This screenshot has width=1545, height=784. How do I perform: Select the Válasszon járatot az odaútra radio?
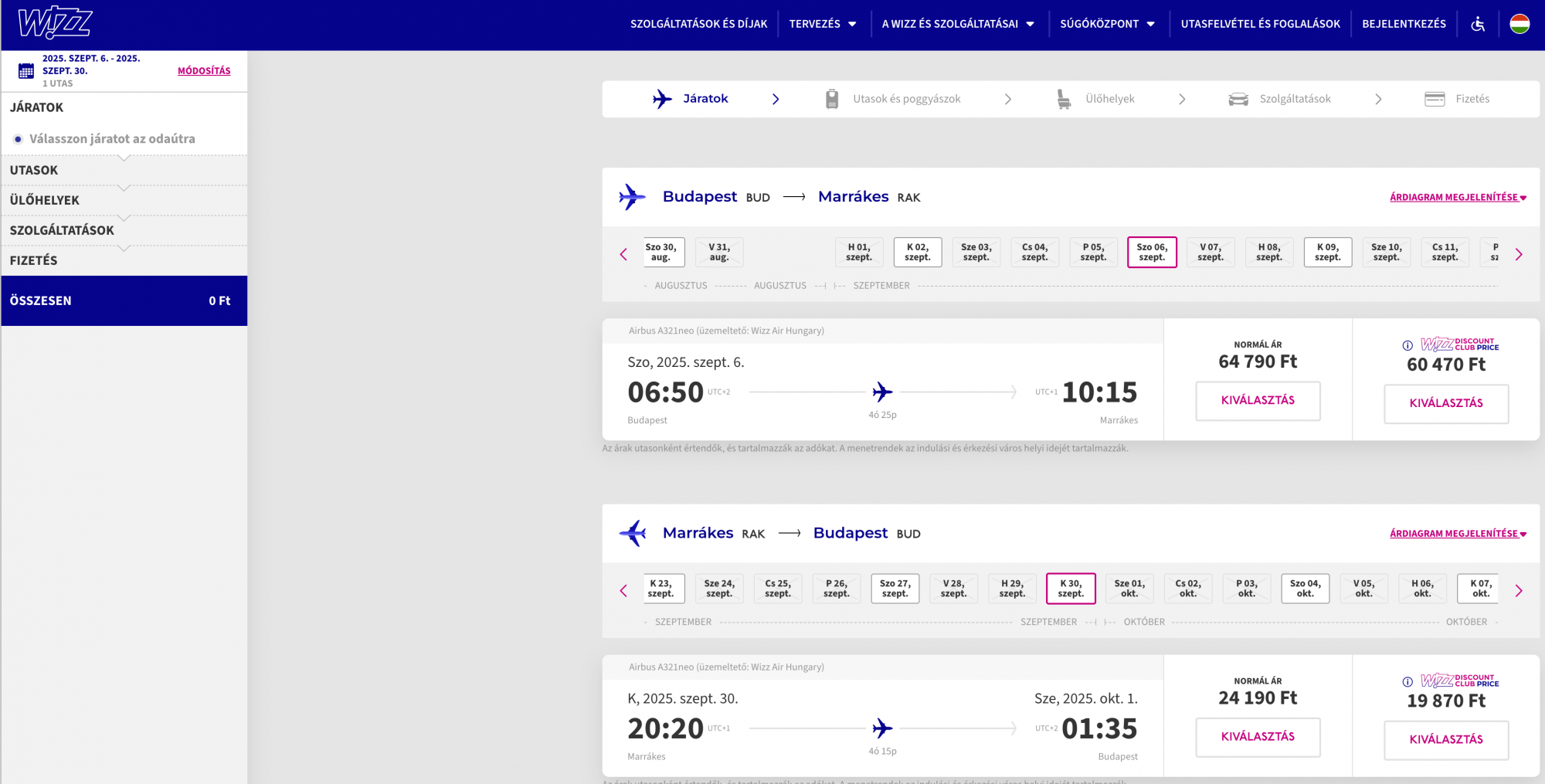click(x=18, y=139)
